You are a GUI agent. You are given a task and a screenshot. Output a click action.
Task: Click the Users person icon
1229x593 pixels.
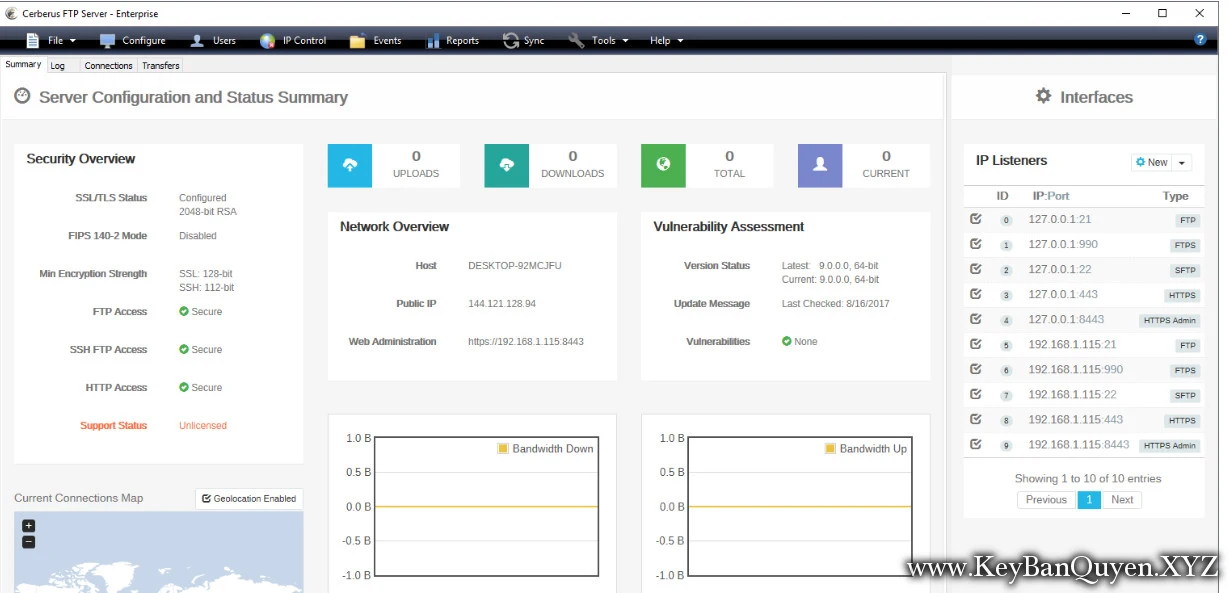pyautogui.click(x=196, y=40)
